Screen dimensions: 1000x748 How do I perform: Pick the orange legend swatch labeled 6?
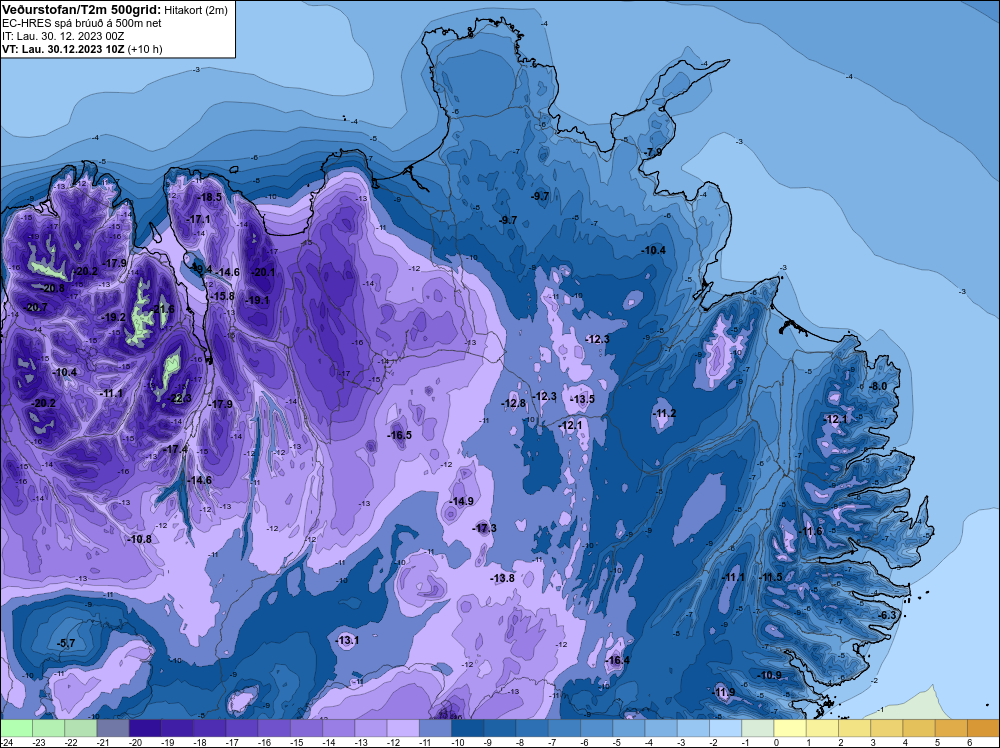click(983, 728)
